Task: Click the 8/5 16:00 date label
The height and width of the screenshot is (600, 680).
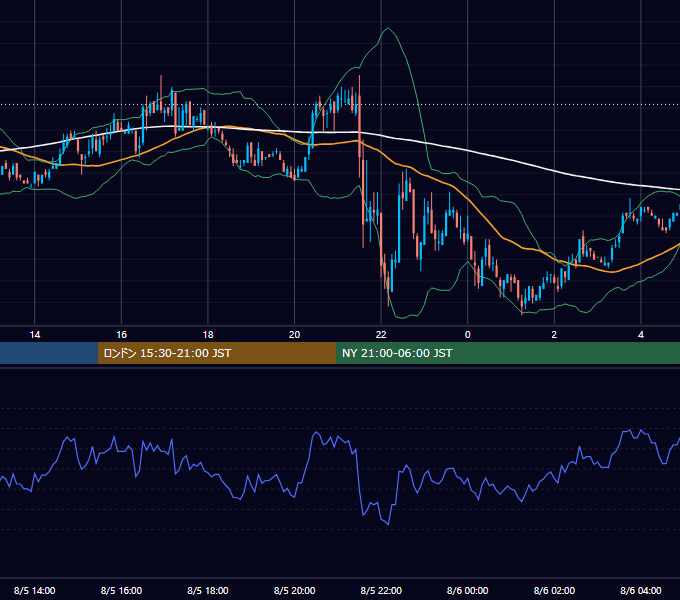Action: coord(121,590)
